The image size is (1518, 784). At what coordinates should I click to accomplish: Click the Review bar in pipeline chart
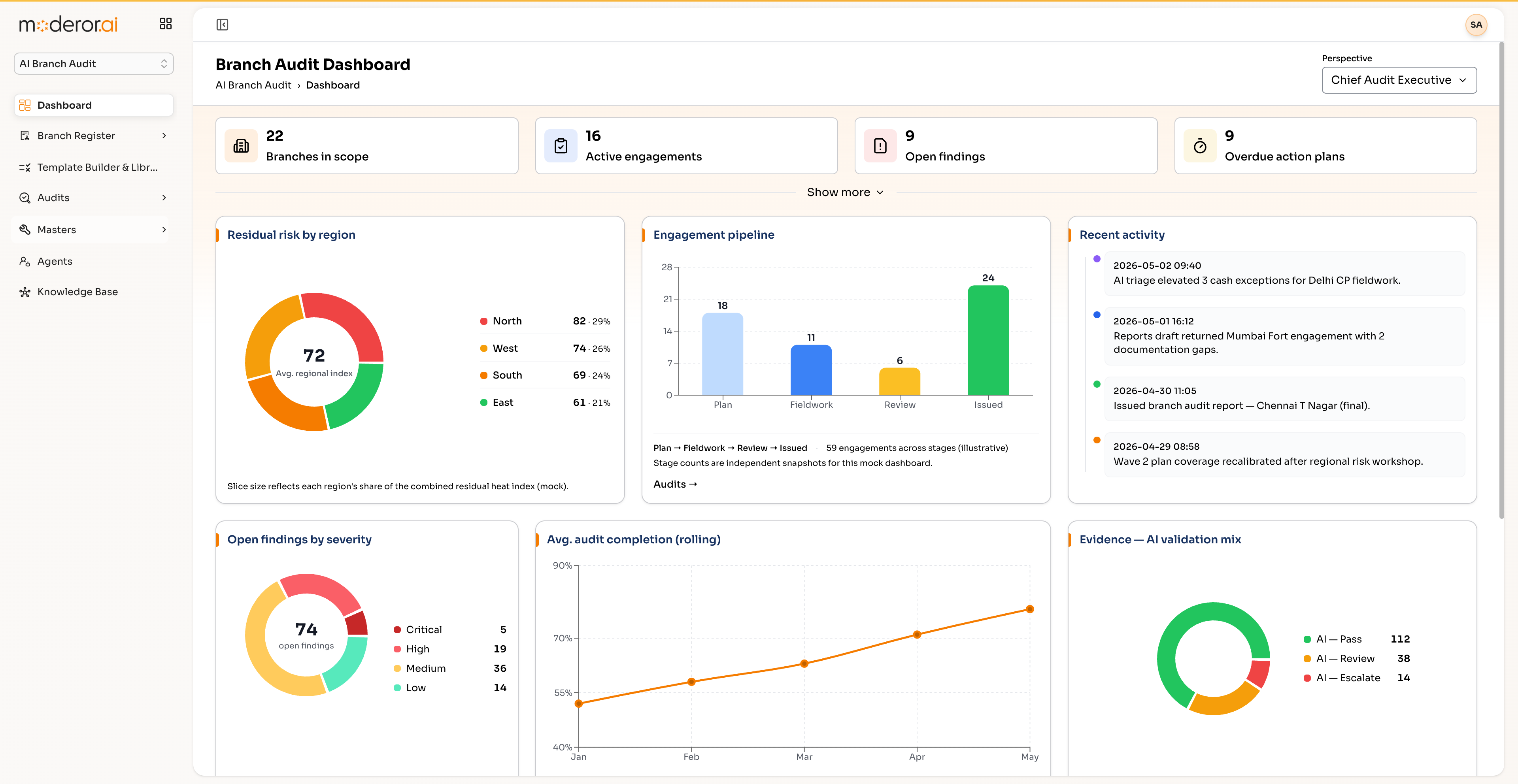[899, 382]
